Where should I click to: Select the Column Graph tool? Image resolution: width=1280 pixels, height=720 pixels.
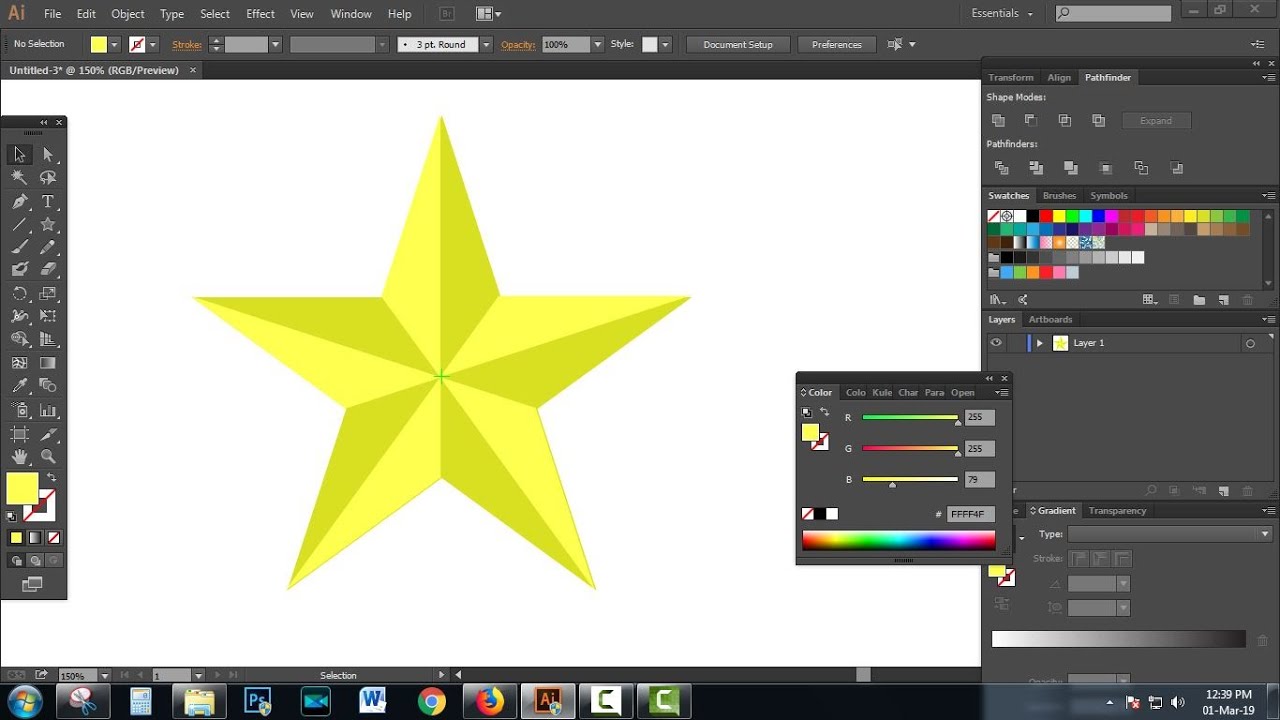click(x=48, y=410)
